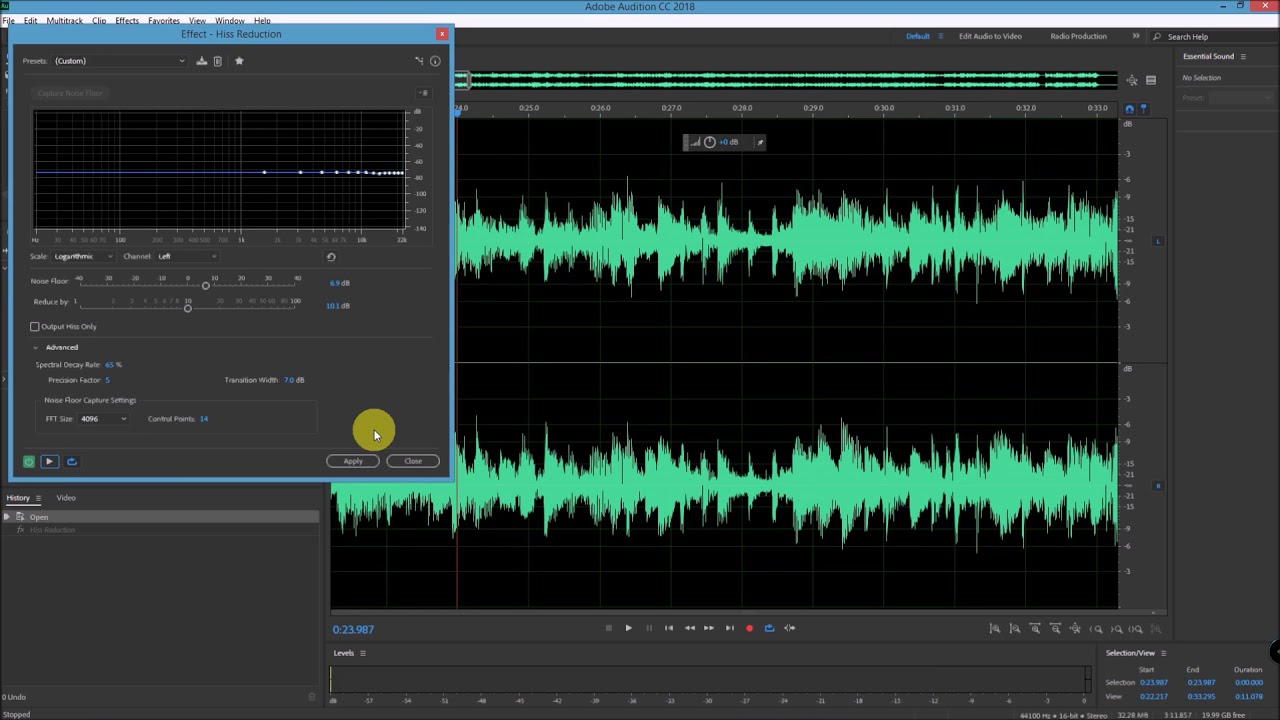Screen dimensions: 1280x720
Task: Toggle effect power state button
Action: pos(28,461)
